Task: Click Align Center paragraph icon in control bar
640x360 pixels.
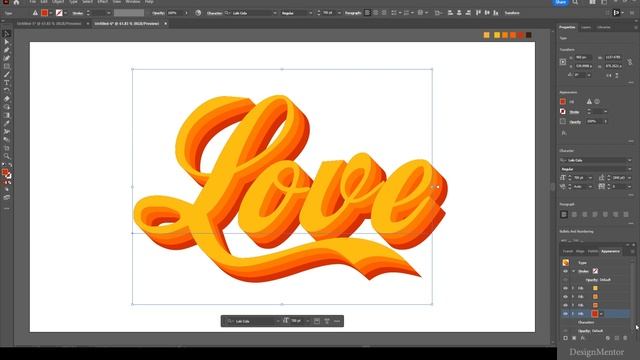Action: [x=376, y=13]
